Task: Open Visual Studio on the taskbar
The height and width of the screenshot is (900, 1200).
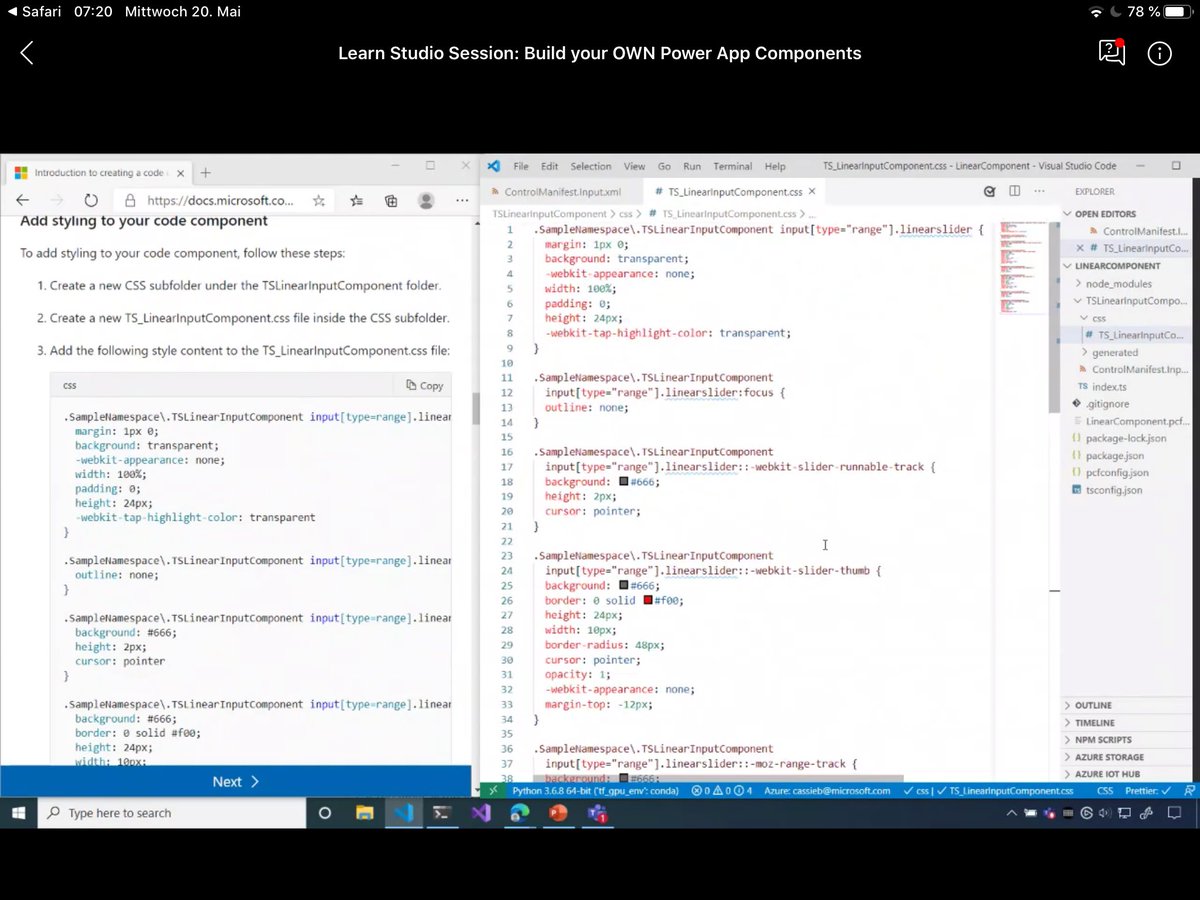Action: [x=481, y=813]
